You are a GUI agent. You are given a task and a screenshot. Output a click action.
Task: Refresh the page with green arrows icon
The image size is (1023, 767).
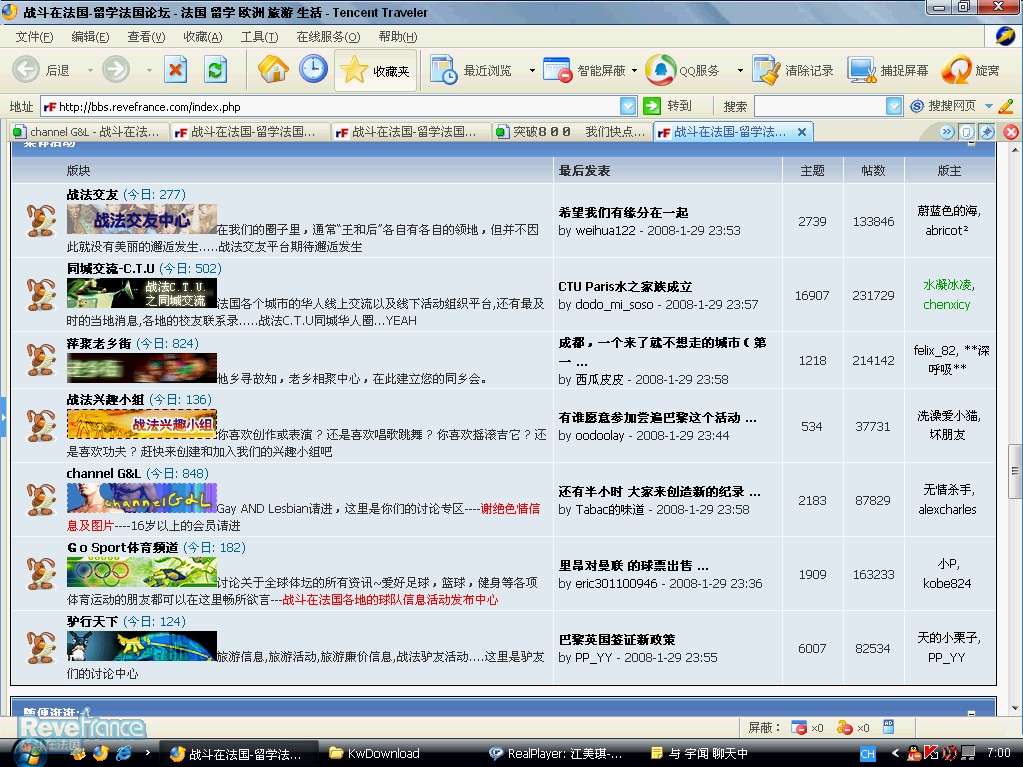coord(215,69)
